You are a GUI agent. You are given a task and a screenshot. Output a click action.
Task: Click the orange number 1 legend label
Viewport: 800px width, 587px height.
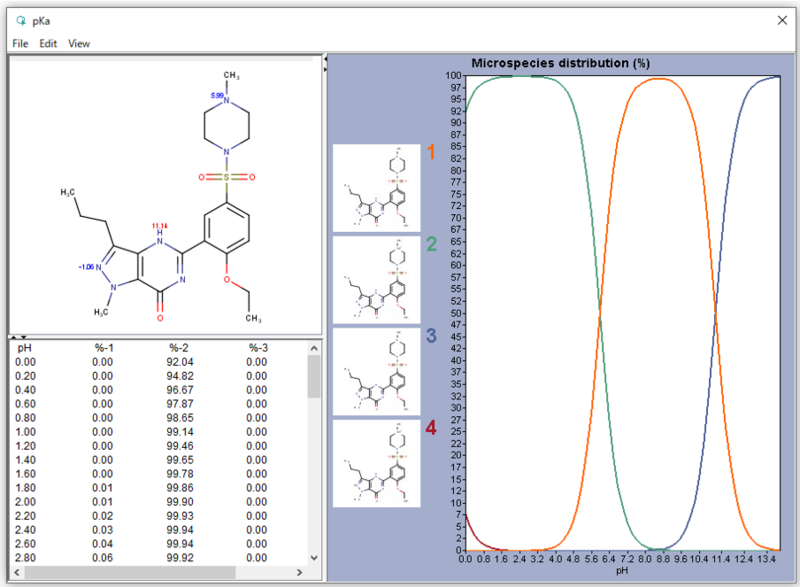coord(431,152)
